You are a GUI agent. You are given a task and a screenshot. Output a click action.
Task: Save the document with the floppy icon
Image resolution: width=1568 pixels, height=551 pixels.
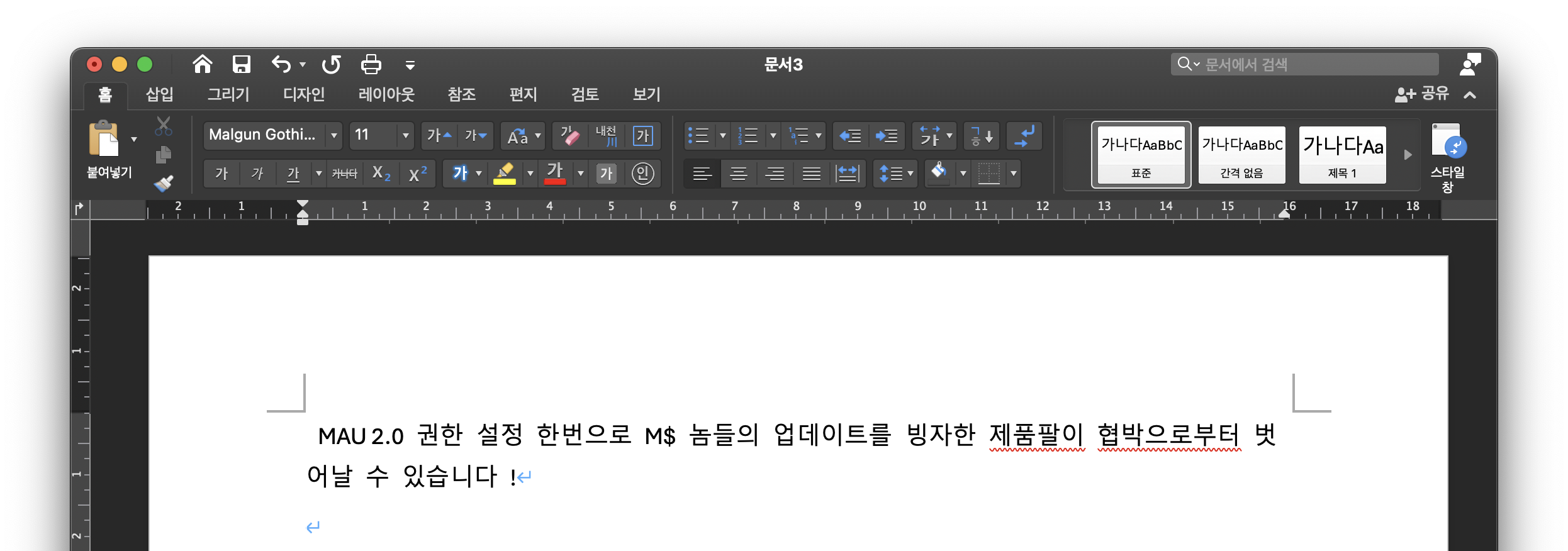pyautogui.click(x=242, y=64)
